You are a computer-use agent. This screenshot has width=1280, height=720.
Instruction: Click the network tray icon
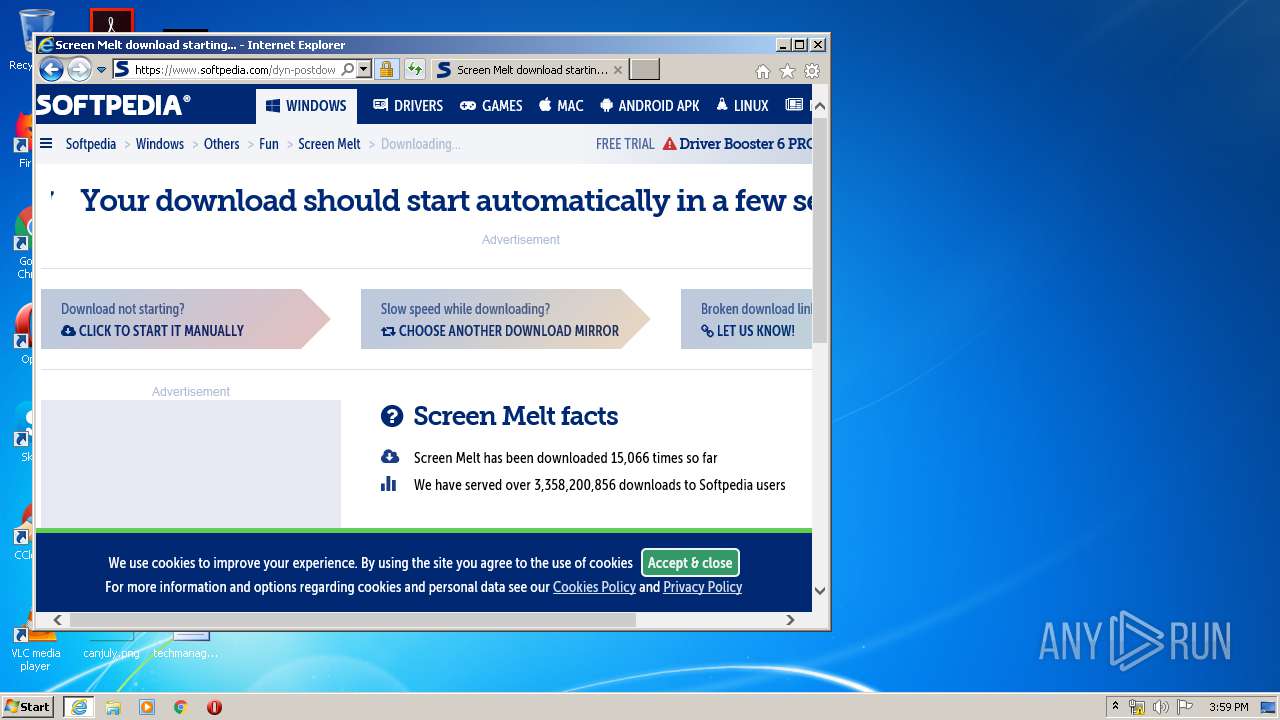[1136, 707]
